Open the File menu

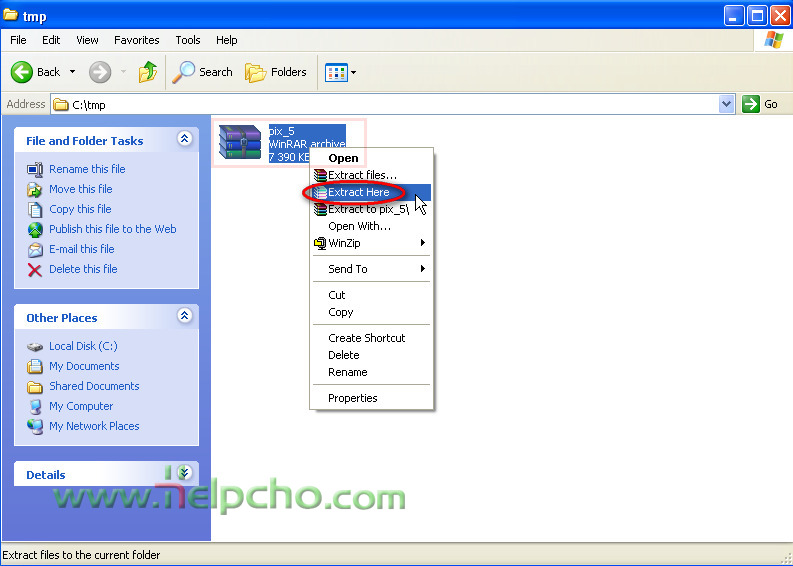[x=18, y=40]
